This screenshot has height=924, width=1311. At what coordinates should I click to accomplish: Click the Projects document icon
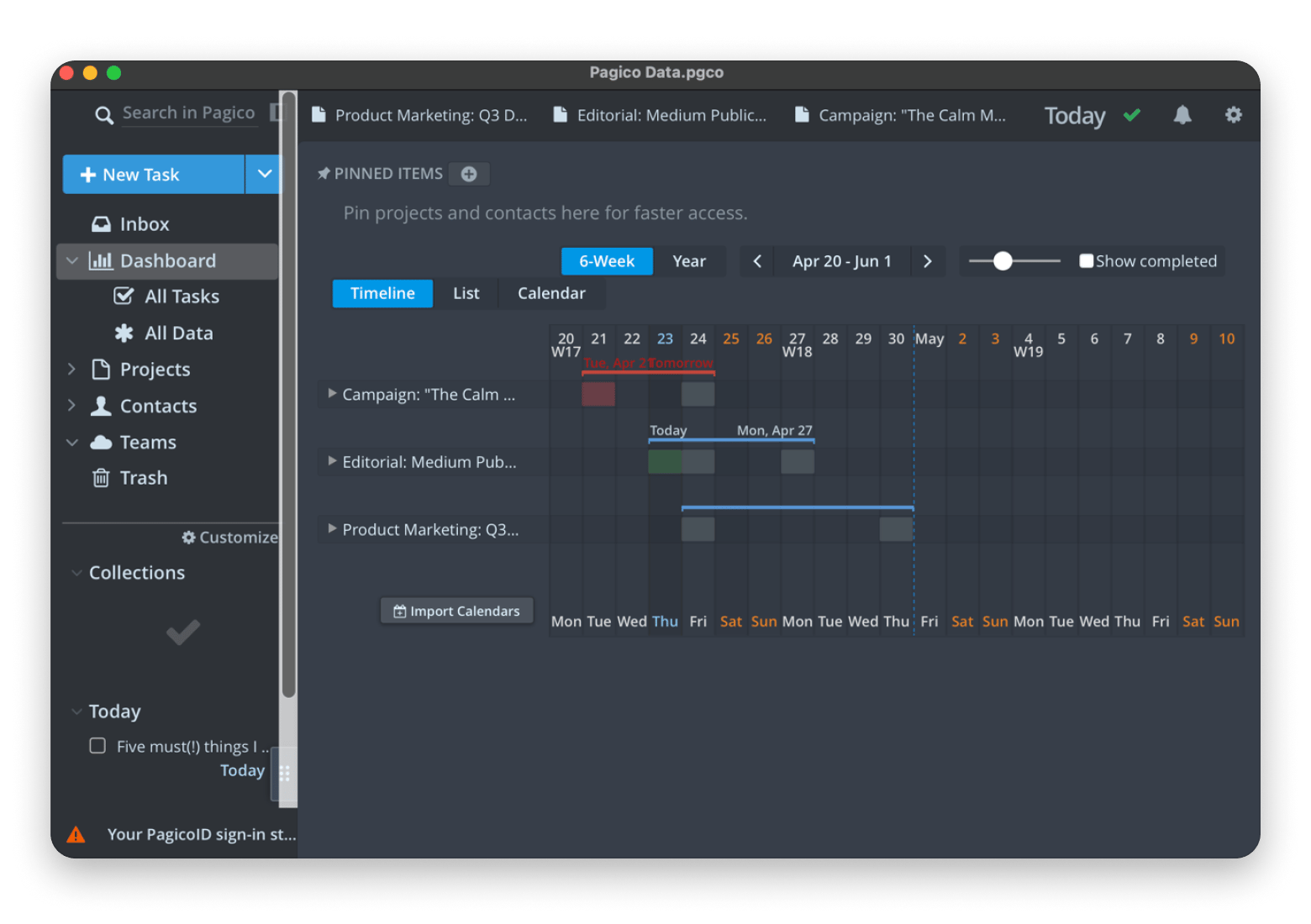point(101,369)
